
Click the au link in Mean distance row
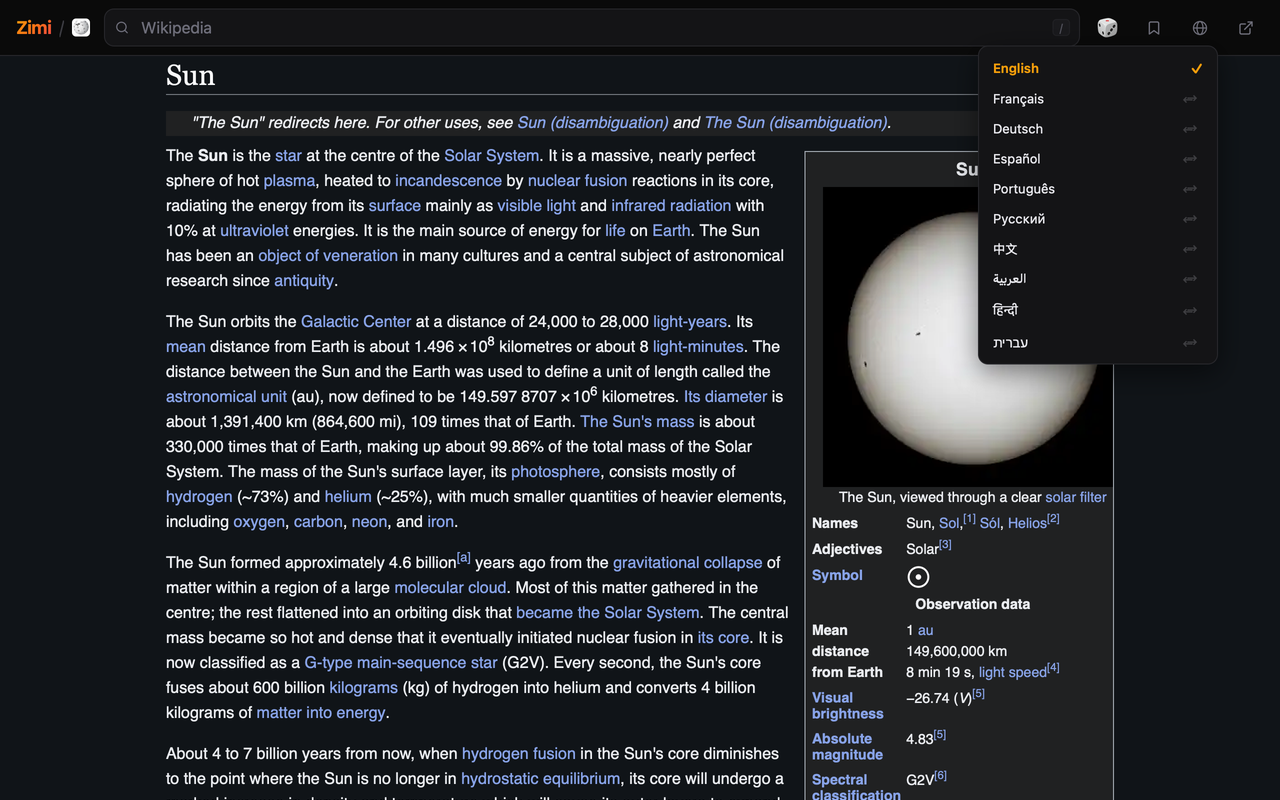[926, 630]
